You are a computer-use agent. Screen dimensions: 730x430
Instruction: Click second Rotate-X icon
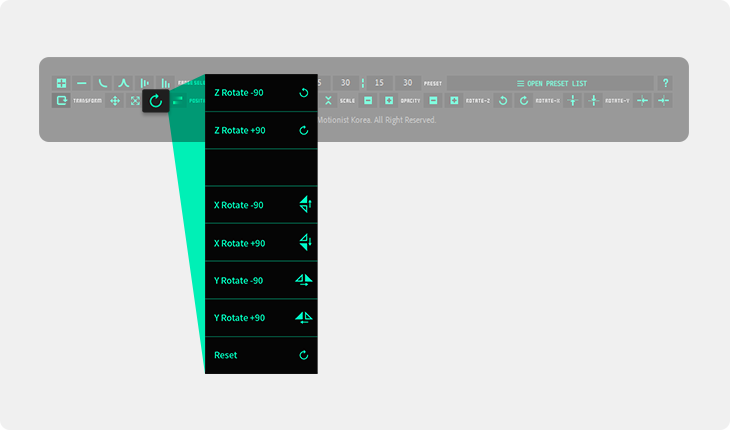click(x=594, y=101)
